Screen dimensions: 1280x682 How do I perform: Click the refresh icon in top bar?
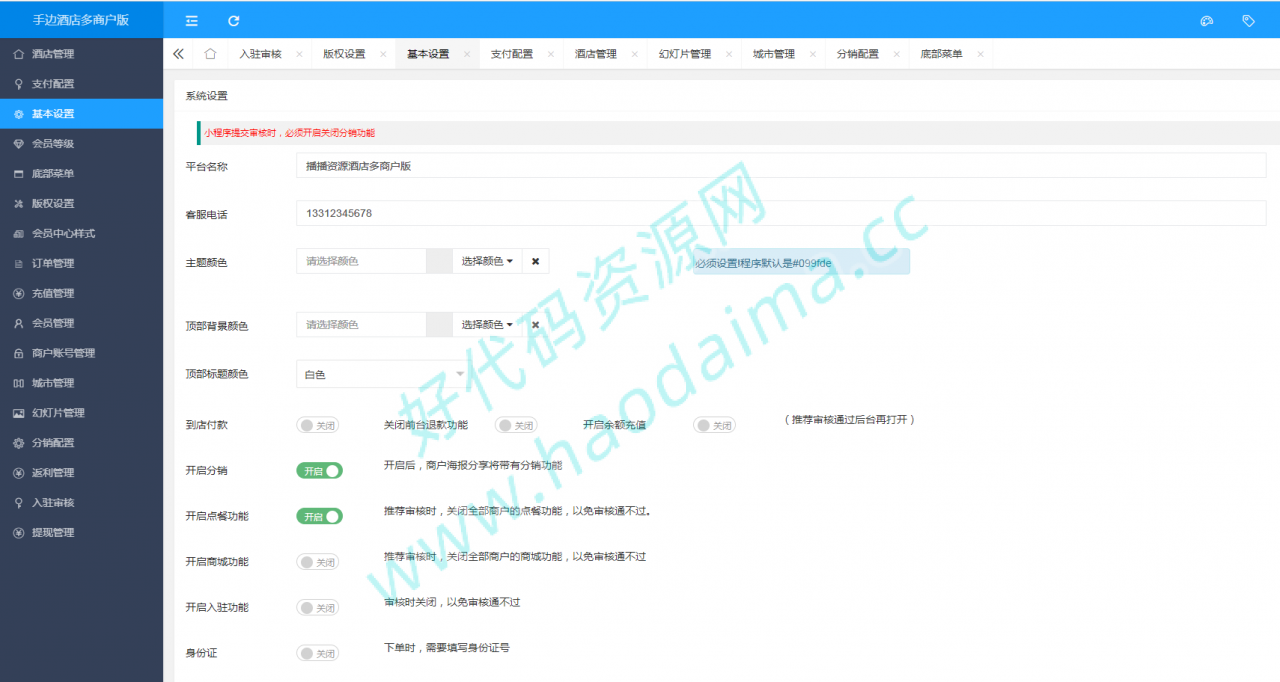coord(233,20)
